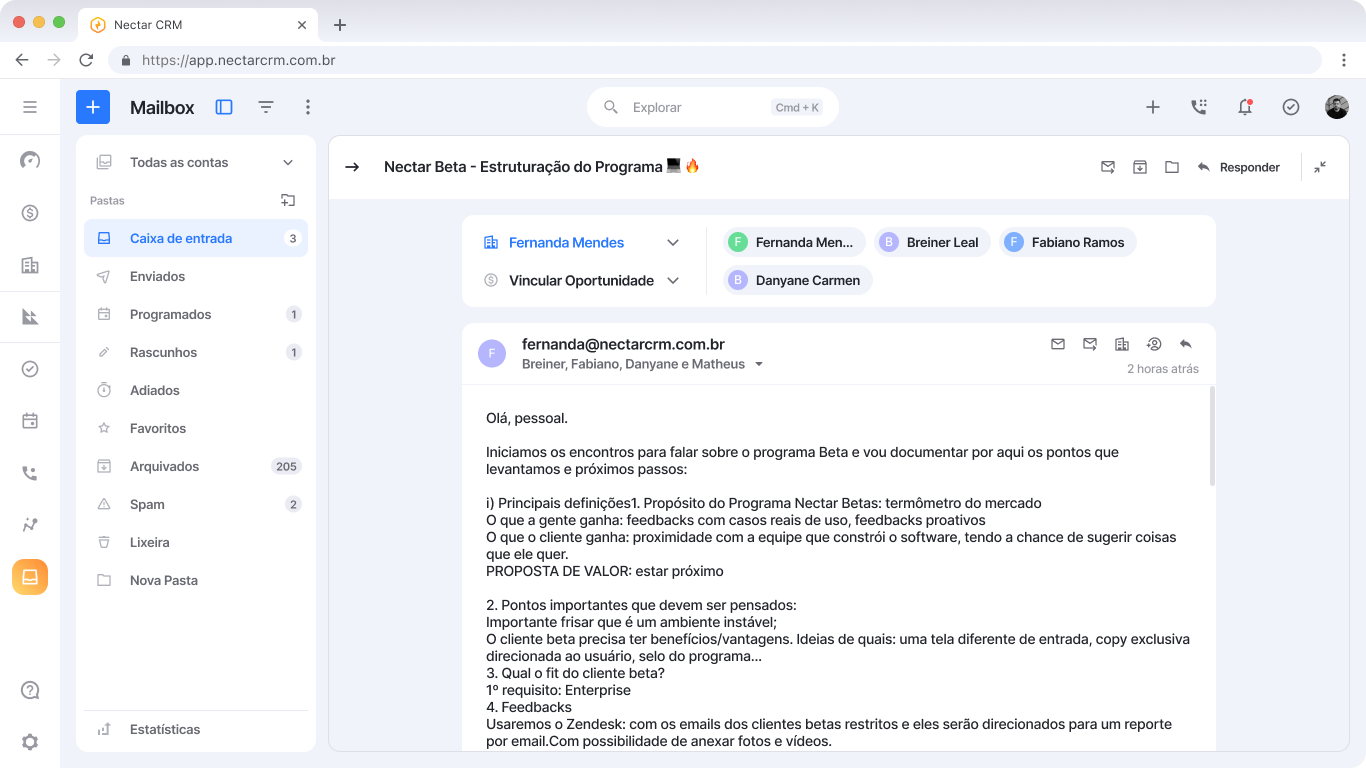Click the "2 horas atrás" timestamp
1366x768 pixels.
point(1162,369)
